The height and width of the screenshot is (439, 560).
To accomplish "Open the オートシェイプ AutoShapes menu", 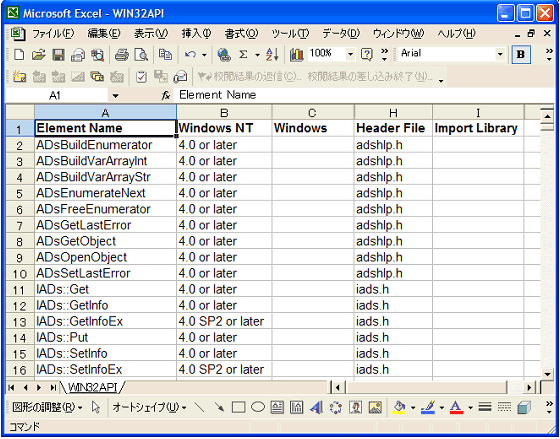I will coord(149,407).
